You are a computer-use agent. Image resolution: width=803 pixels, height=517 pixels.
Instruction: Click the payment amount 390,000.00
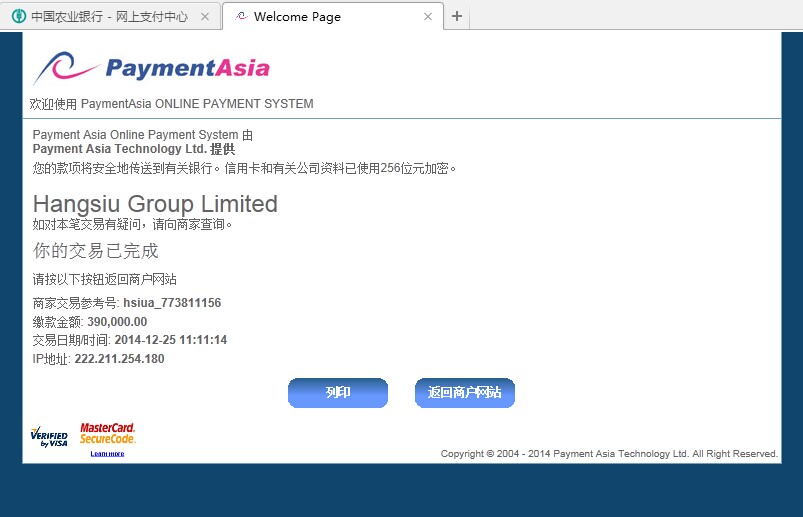(117, 321)
